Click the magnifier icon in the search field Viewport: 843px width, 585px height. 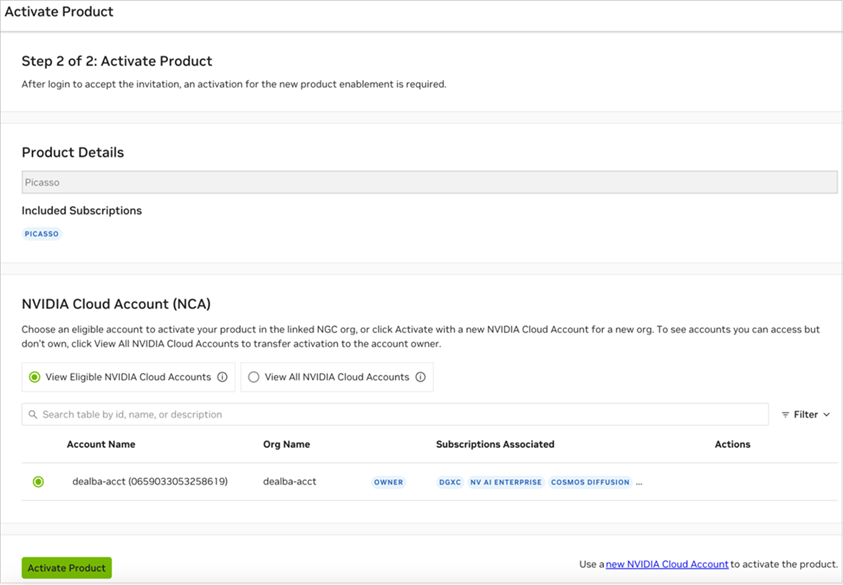click(33, 415)
